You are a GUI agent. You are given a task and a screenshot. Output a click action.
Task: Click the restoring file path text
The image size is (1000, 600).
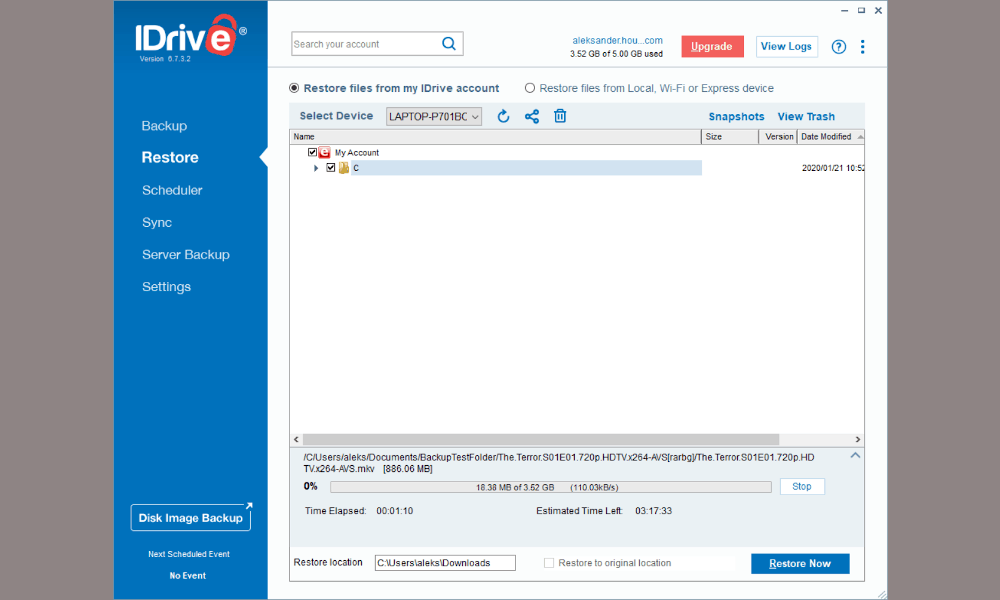tap(559, 463)
